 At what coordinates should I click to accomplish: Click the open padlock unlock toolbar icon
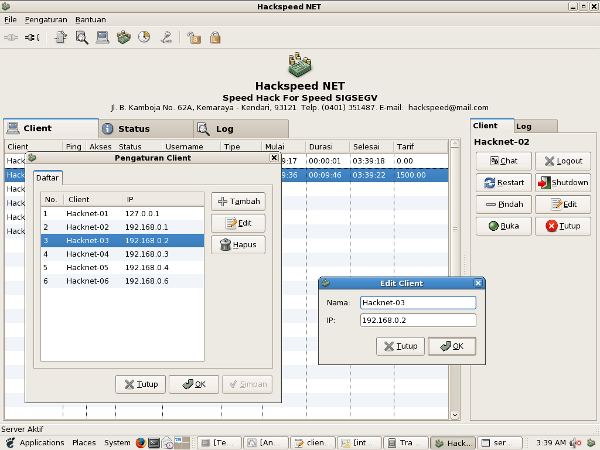click(x=194, y=38)
